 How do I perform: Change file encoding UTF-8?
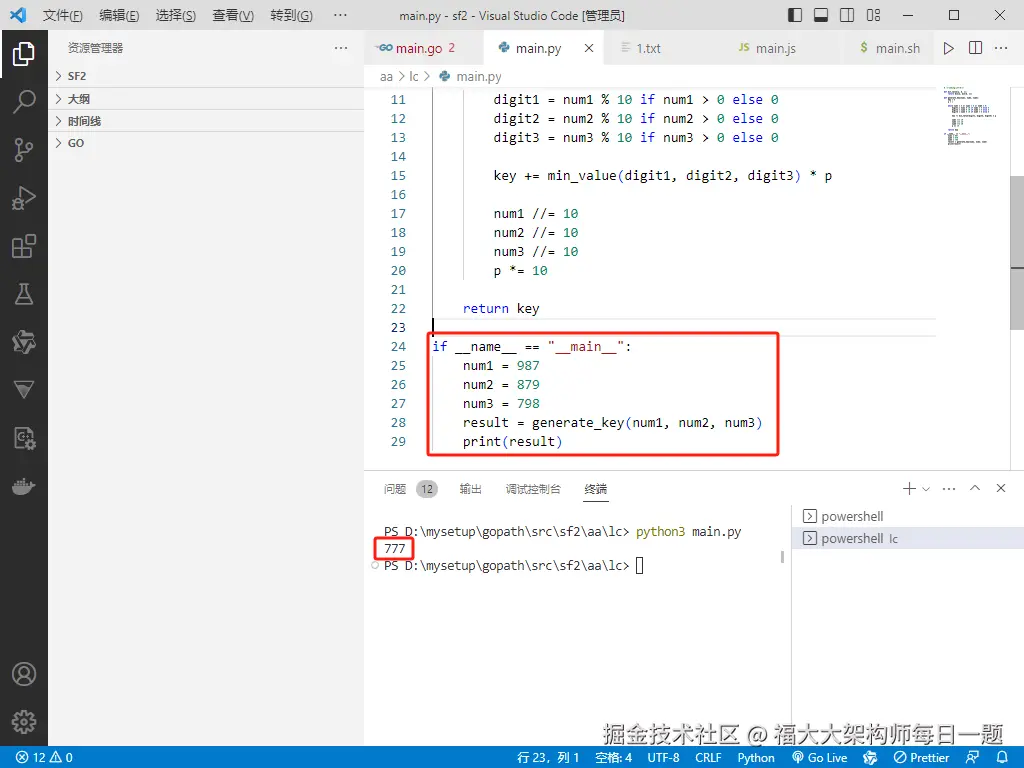(664, 758)
